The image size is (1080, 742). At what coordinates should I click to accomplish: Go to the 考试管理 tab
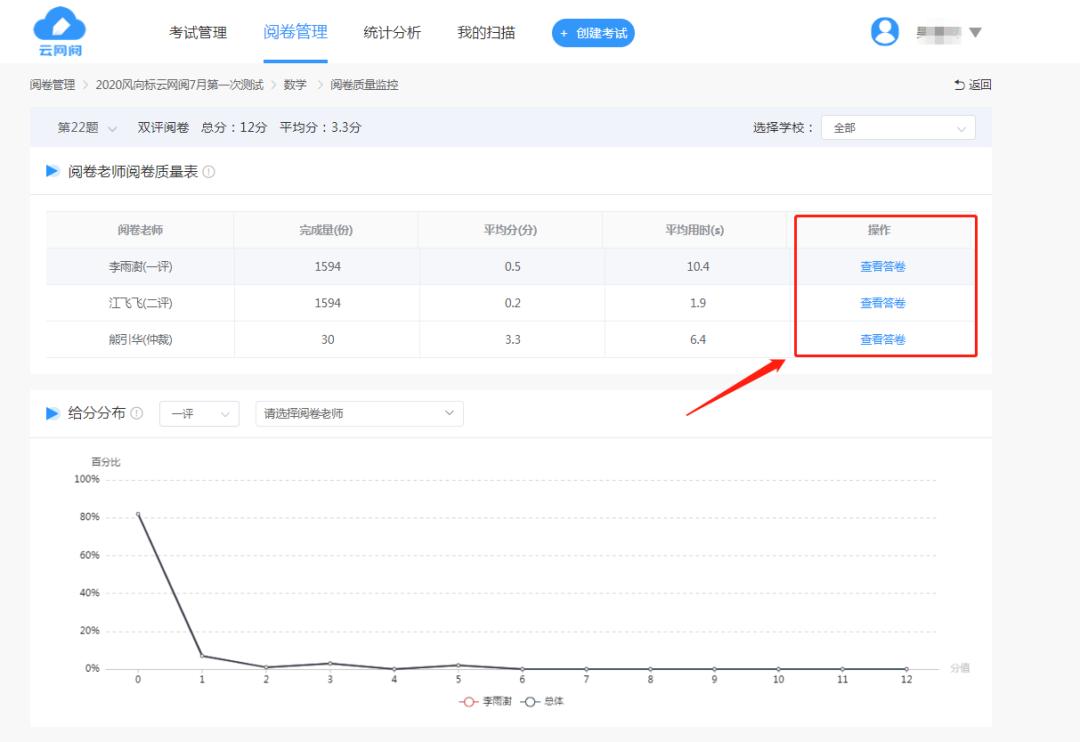(x=201, y=31)
